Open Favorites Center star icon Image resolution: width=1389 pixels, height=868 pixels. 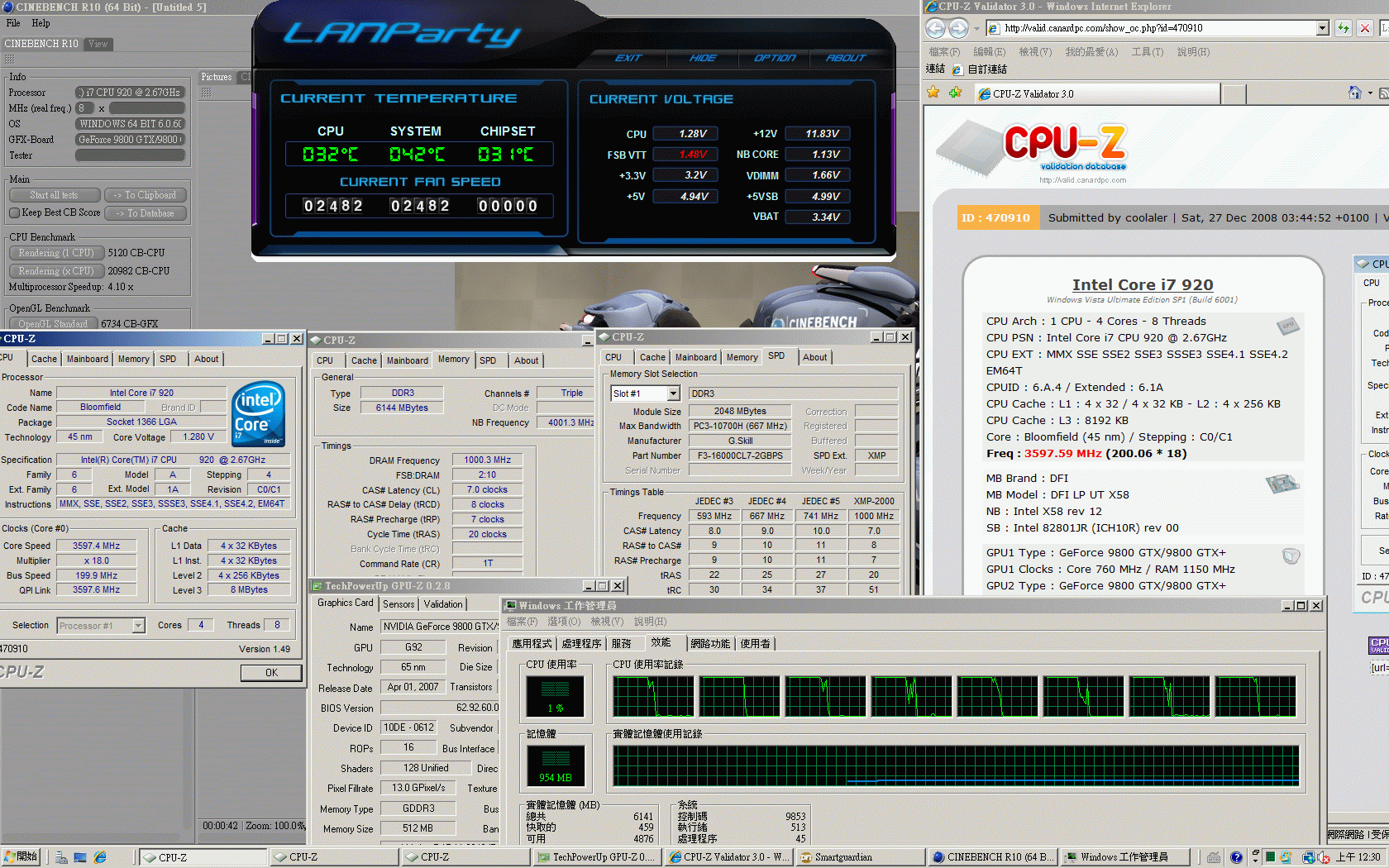(933, 93)
